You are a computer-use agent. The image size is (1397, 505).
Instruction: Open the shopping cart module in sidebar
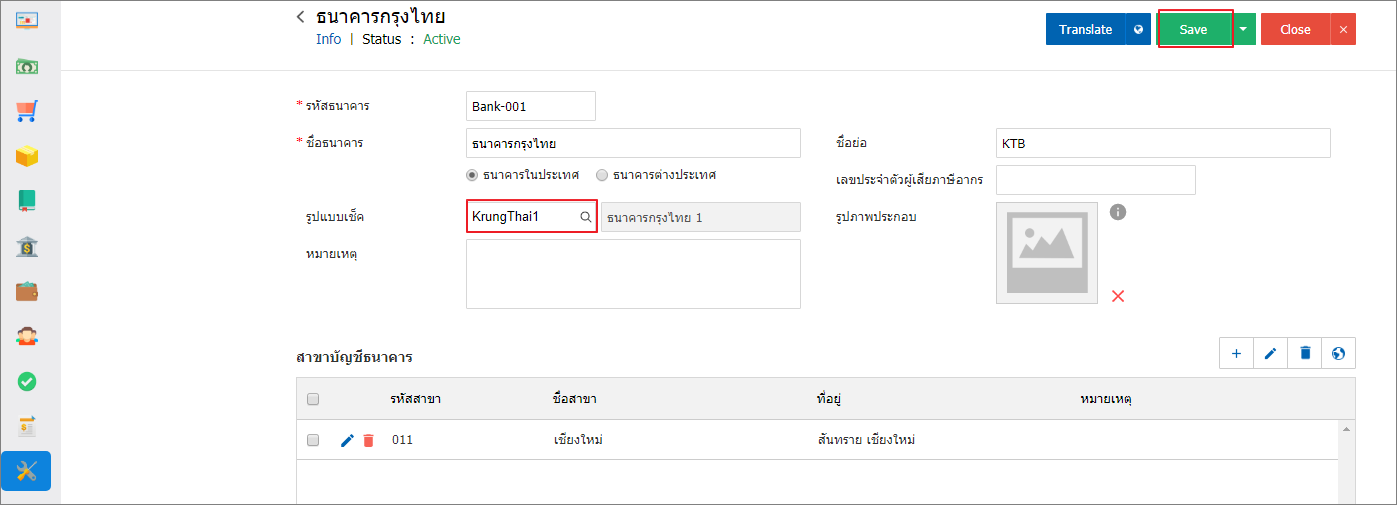27,110
